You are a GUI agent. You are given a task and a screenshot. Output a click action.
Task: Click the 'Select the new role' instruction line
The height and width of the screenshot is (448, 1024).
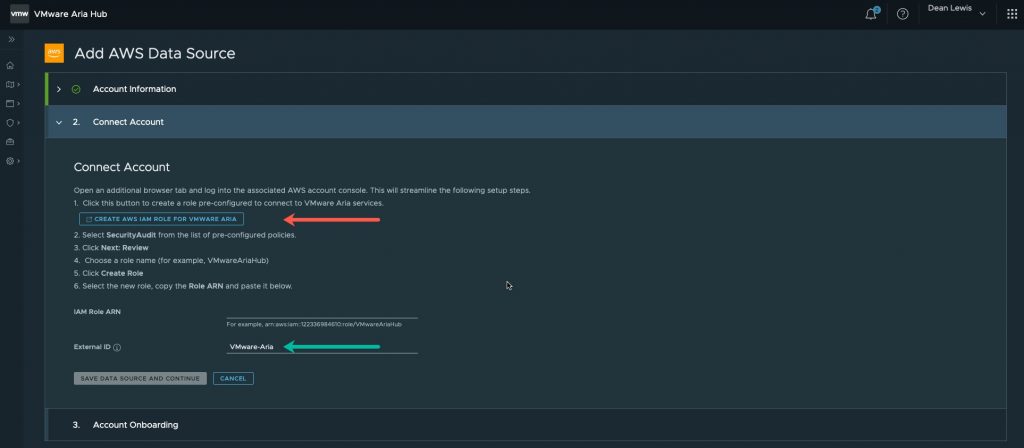coord(184,286)
